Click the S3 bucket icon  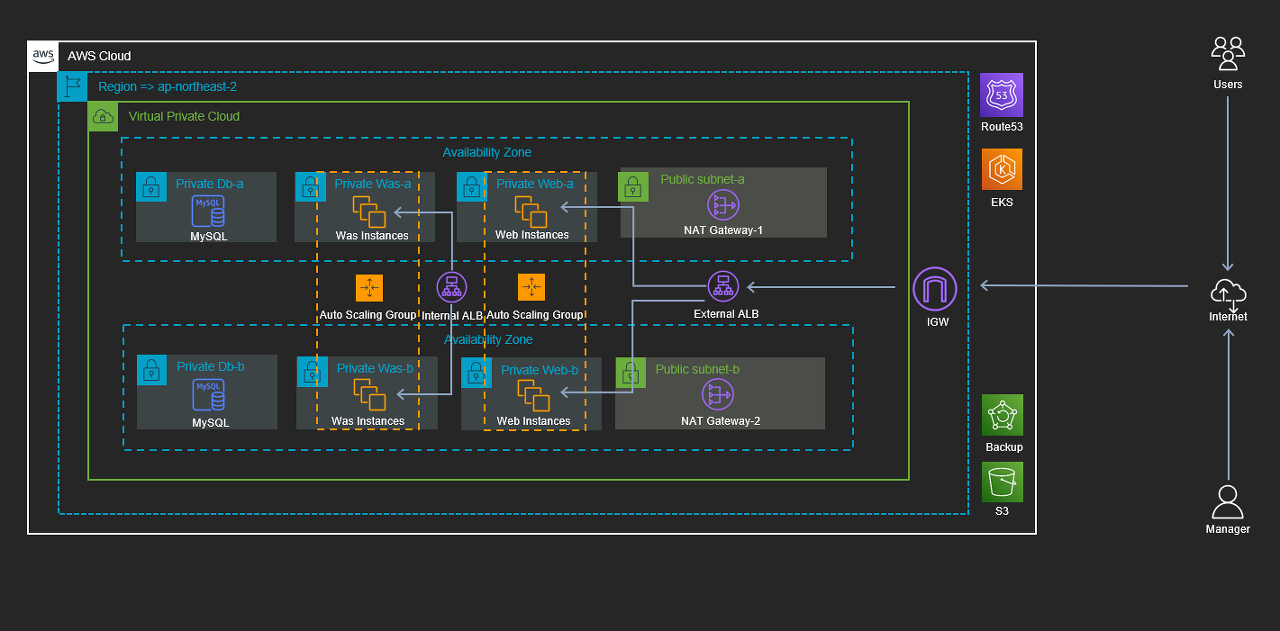pyautogui.click(x=1001, y=482)
